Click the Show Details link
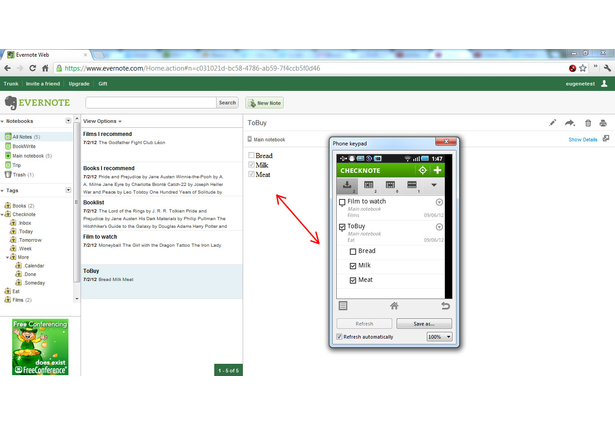615x424 pixels. click(583, 139)
